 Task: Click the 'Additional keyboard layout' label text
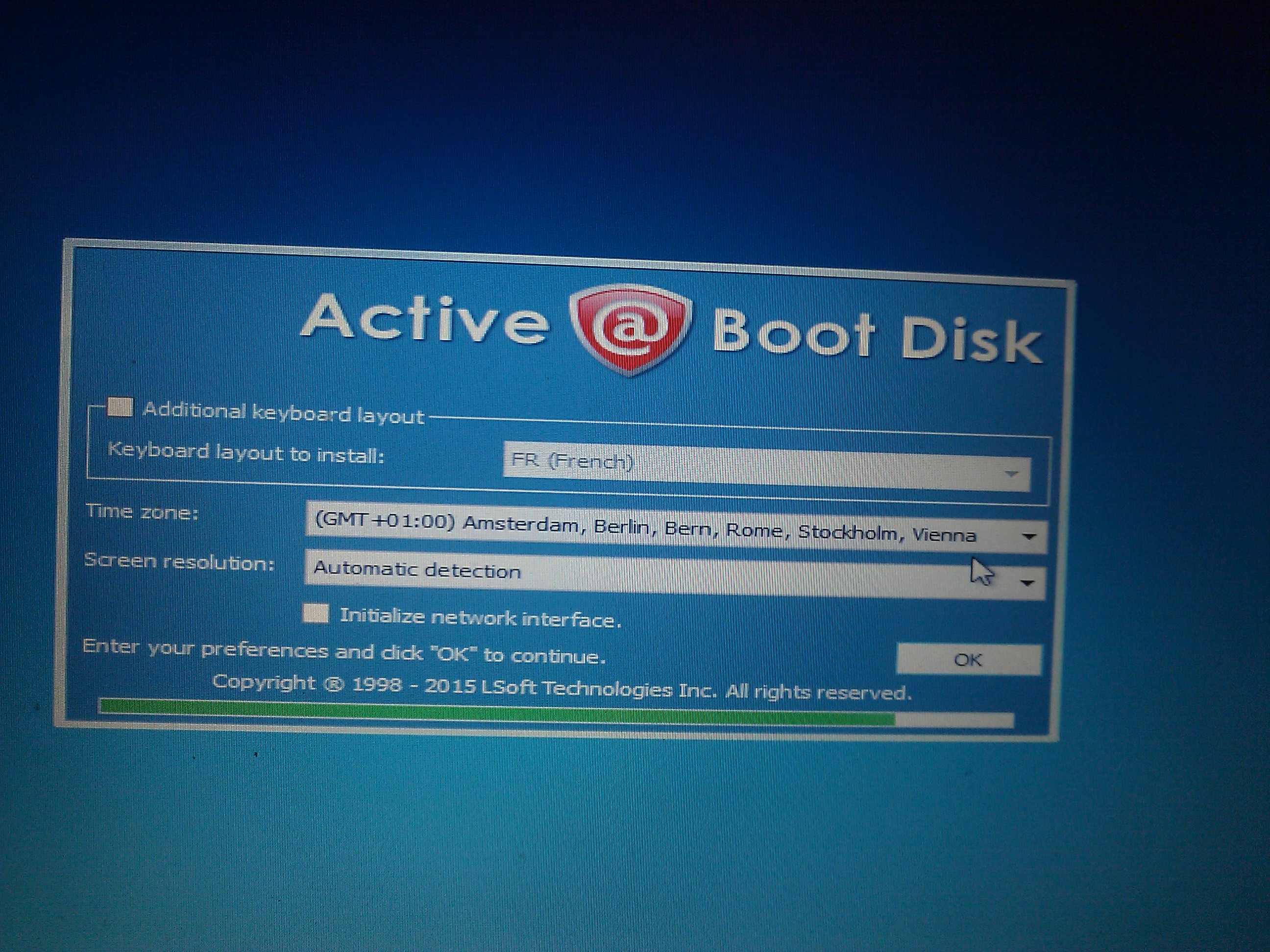(283, 413)
